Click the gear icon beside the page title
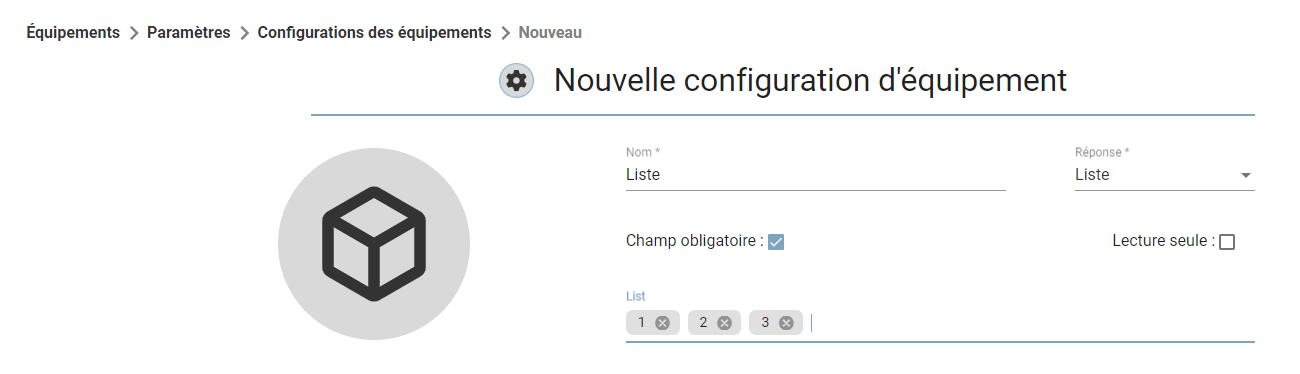The height and width of the screenshot is (374, 1300). (x=516, y=81)
